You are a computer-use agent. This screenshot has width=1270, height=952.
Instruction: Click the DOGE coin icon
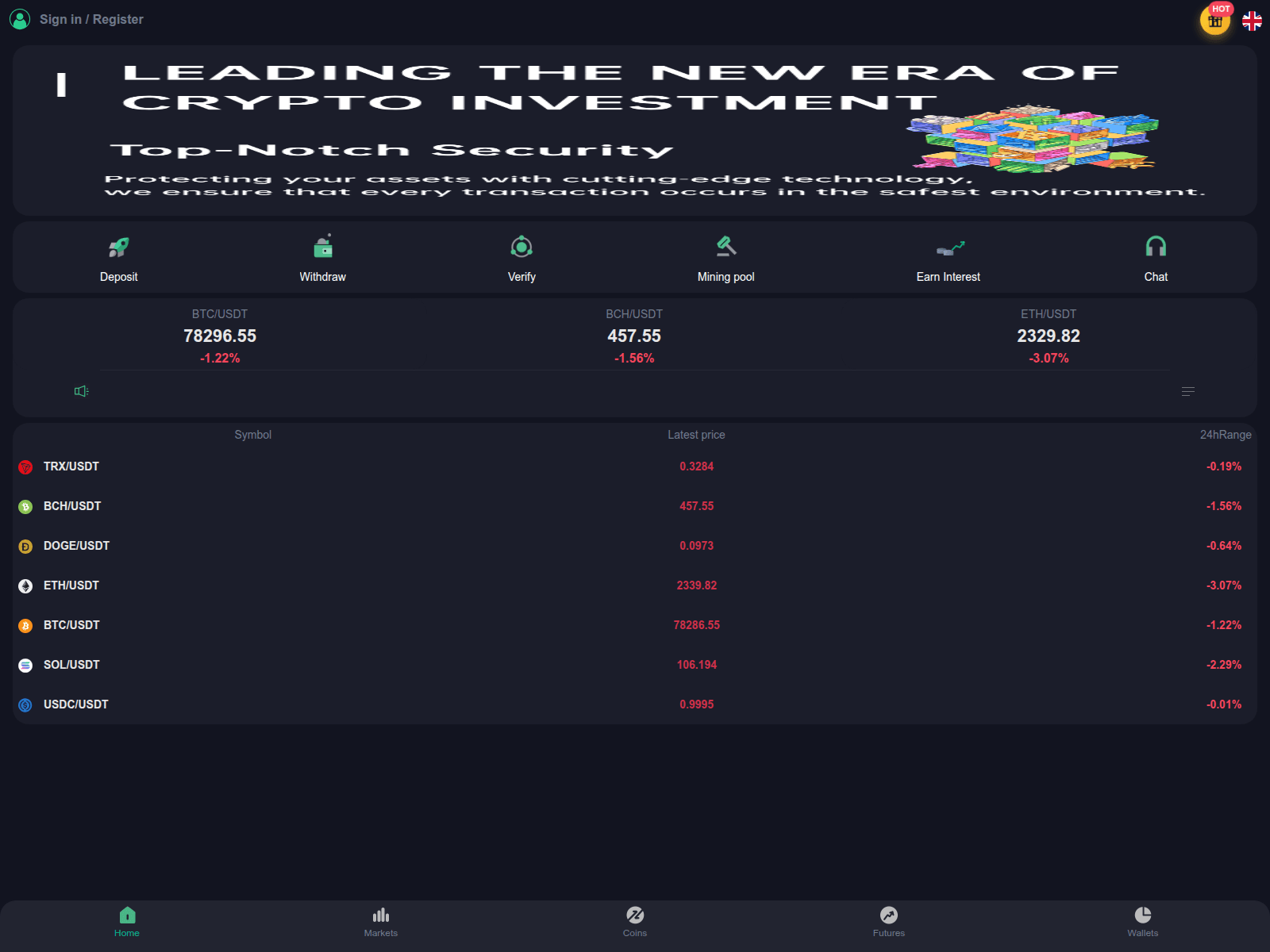(25, 547)
